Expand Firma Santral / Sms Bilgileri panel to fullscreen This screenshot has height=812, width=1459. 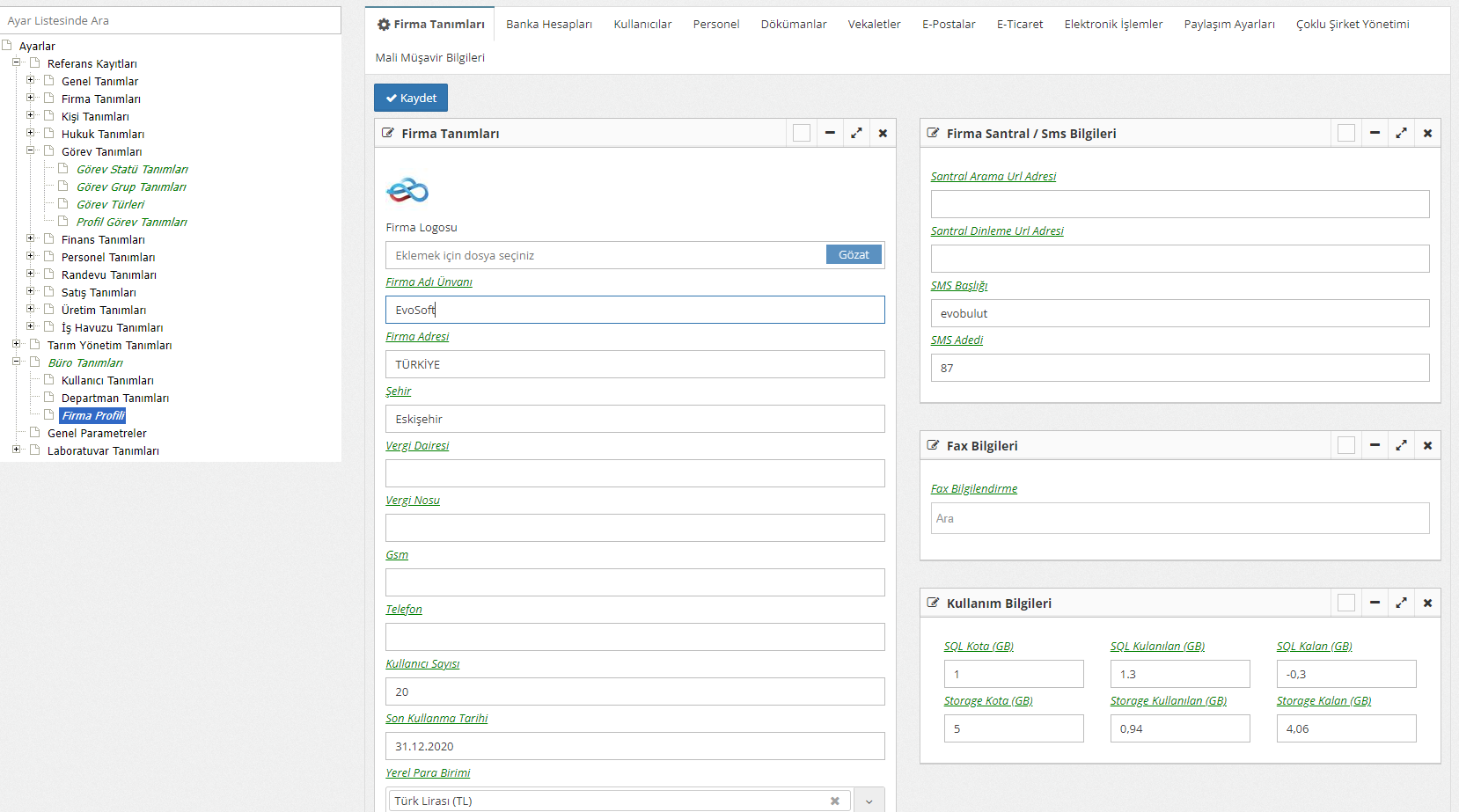pos(1401,133)
